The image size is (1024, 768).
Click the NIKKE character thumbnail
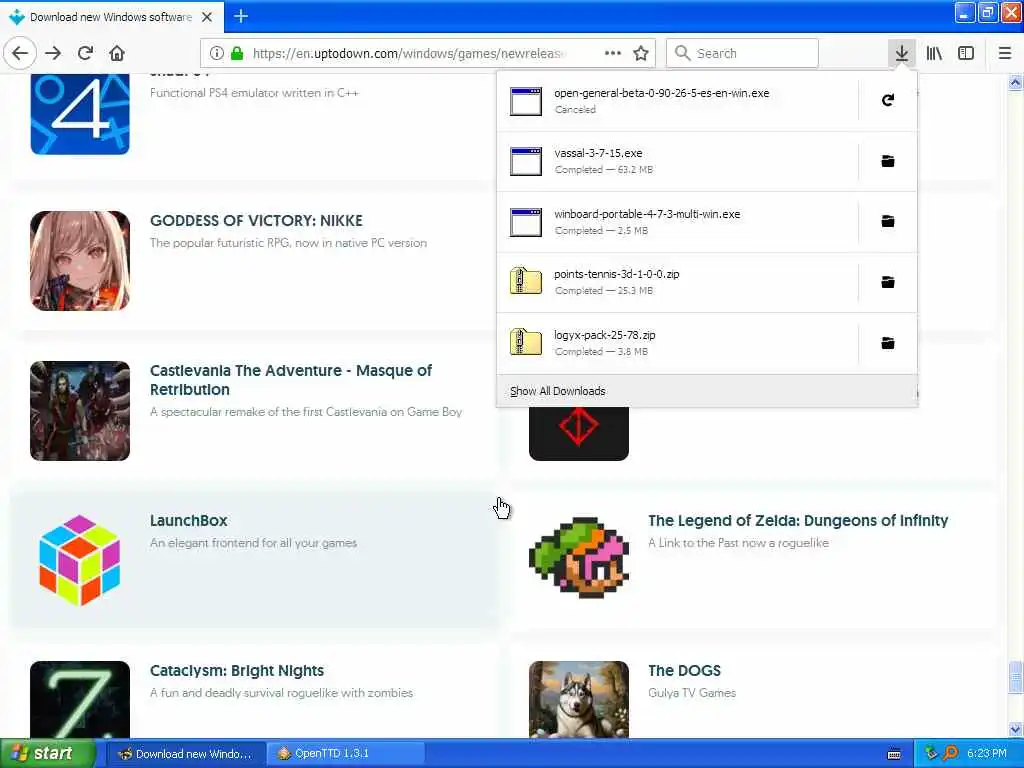click(80, 261)
